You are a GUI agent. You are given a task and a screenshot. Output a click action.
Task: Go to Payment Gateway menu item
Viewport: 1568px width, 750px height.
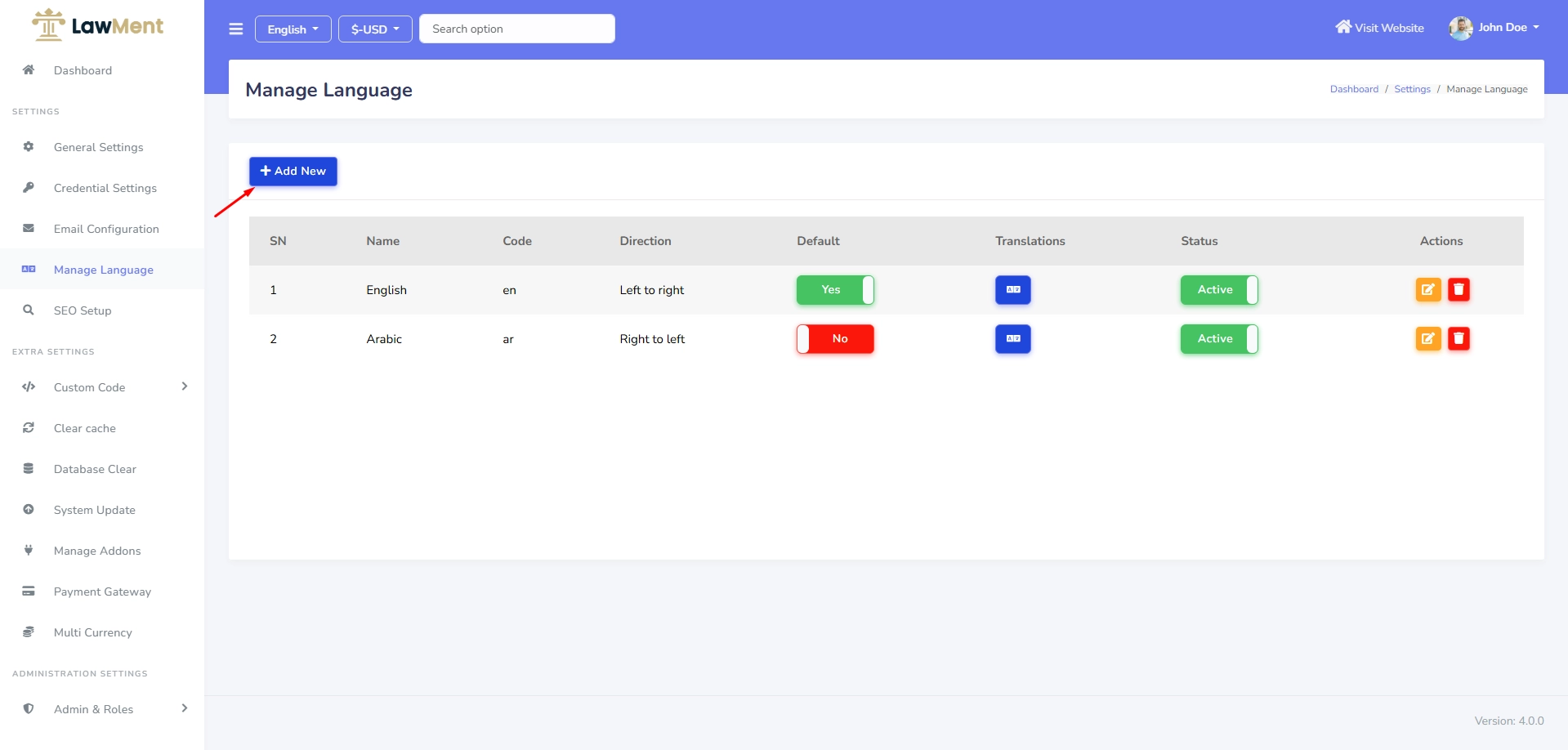pos(102,592)
